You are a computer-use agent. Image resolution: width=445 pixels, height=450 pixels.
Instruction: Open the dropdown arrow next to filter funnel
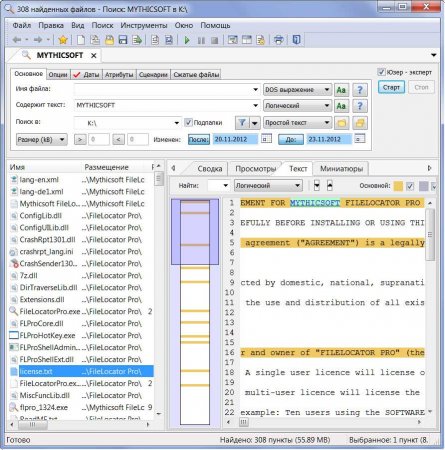click(x=255, y=123)
